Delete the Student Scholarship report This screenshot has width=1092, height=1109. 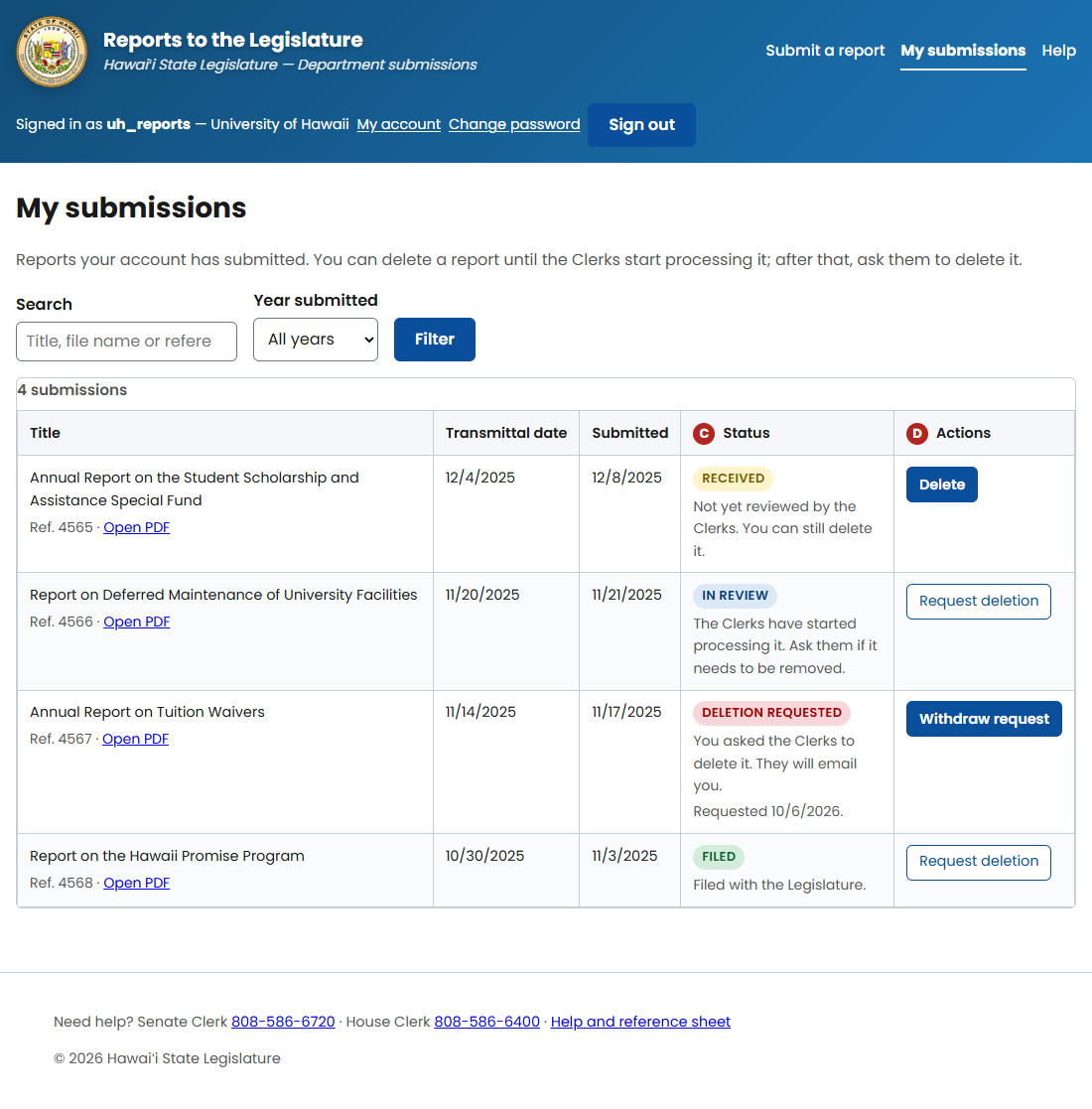941,485
